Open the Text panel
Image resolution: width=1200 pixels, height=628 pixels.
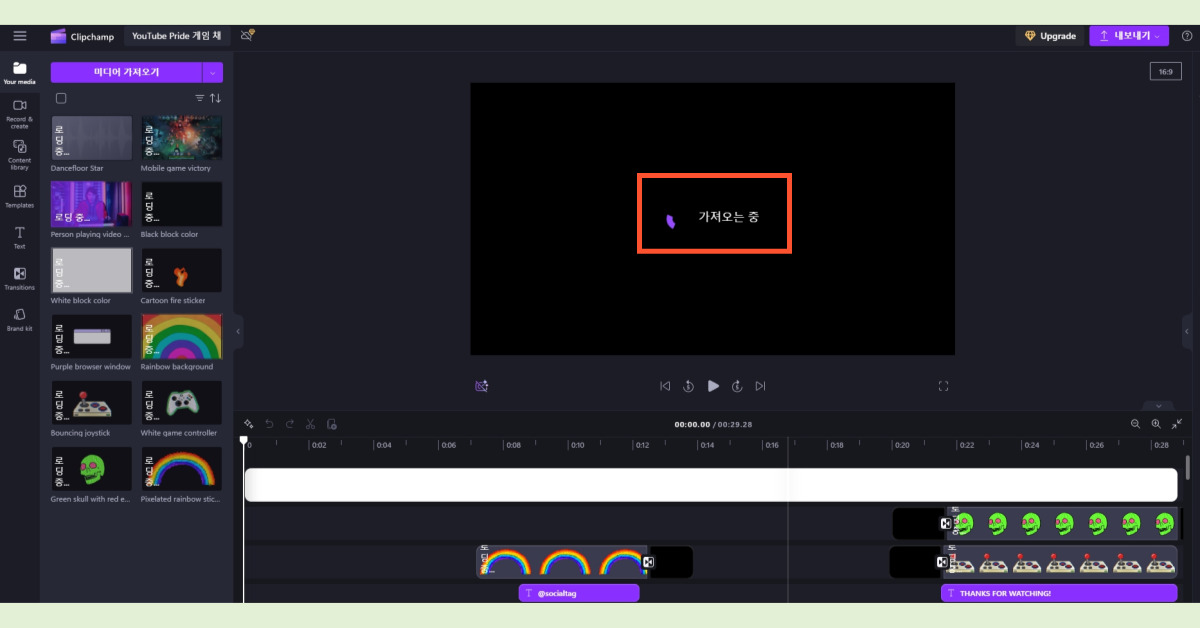(x=19, y=237)
